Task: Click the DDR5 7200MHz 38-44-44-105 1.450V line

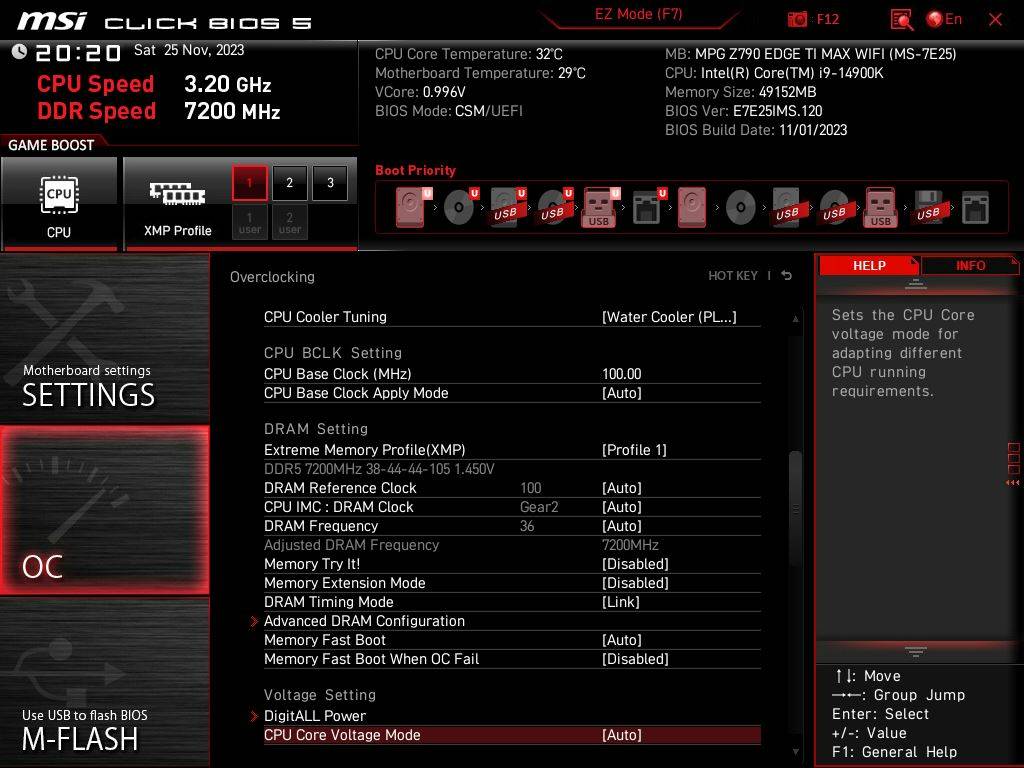Action: 379,469
